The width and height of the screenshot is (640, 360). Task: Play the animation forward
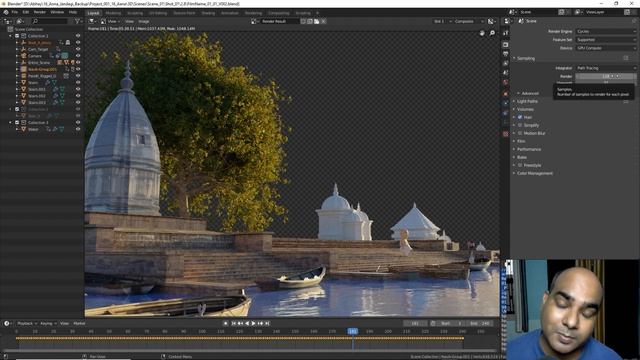(253, 323)
